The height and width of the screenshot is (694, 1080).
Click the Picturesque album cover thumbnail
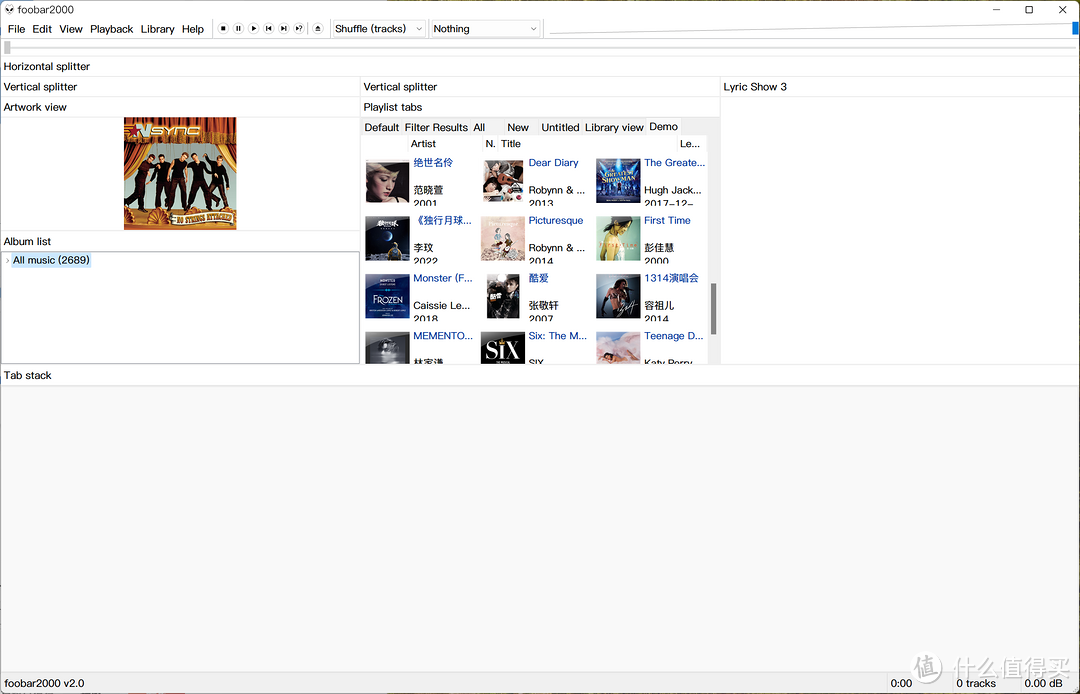(503, 239)
